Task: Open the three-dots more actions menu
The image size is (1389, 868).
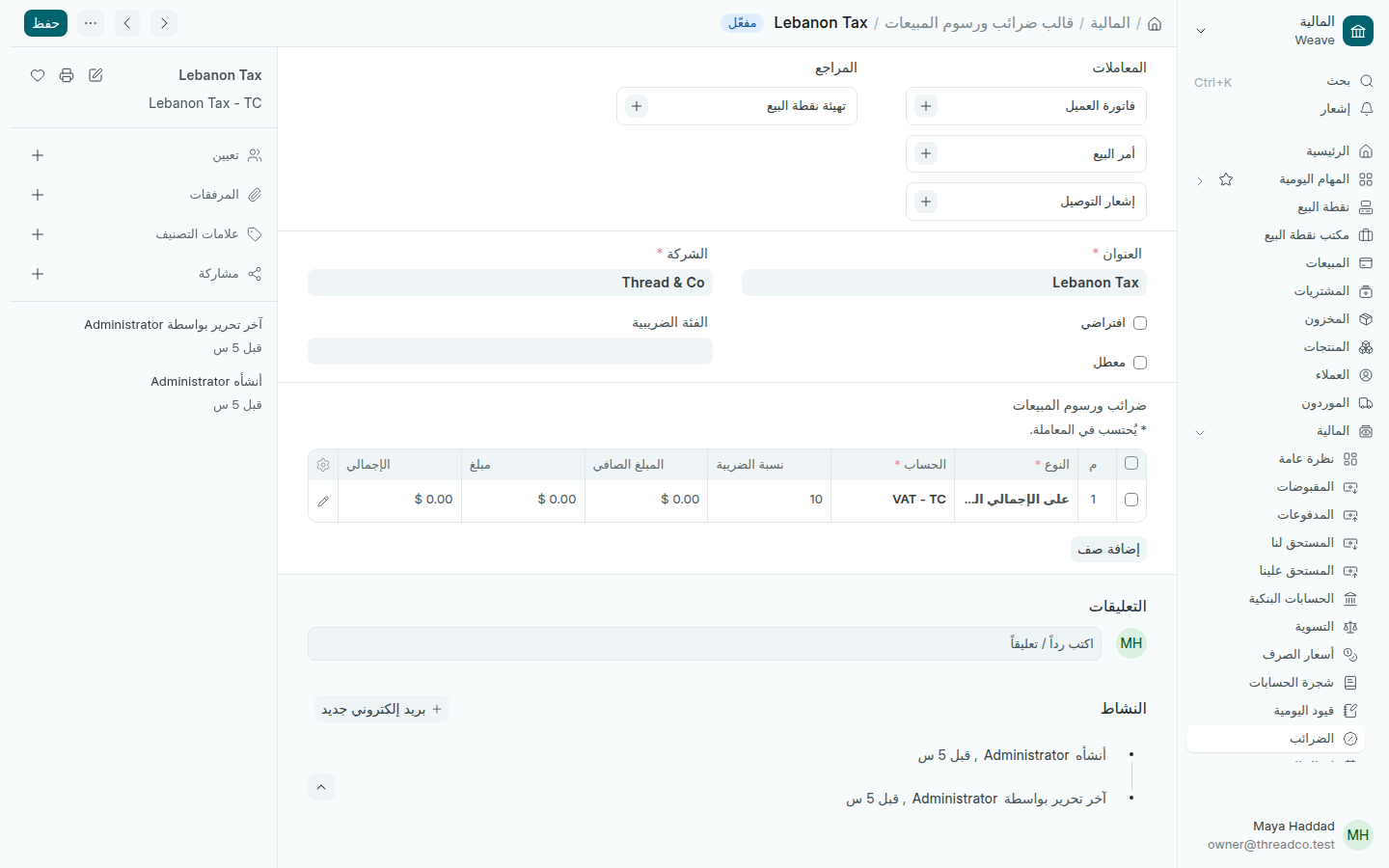Action: [x=91, y=23]
